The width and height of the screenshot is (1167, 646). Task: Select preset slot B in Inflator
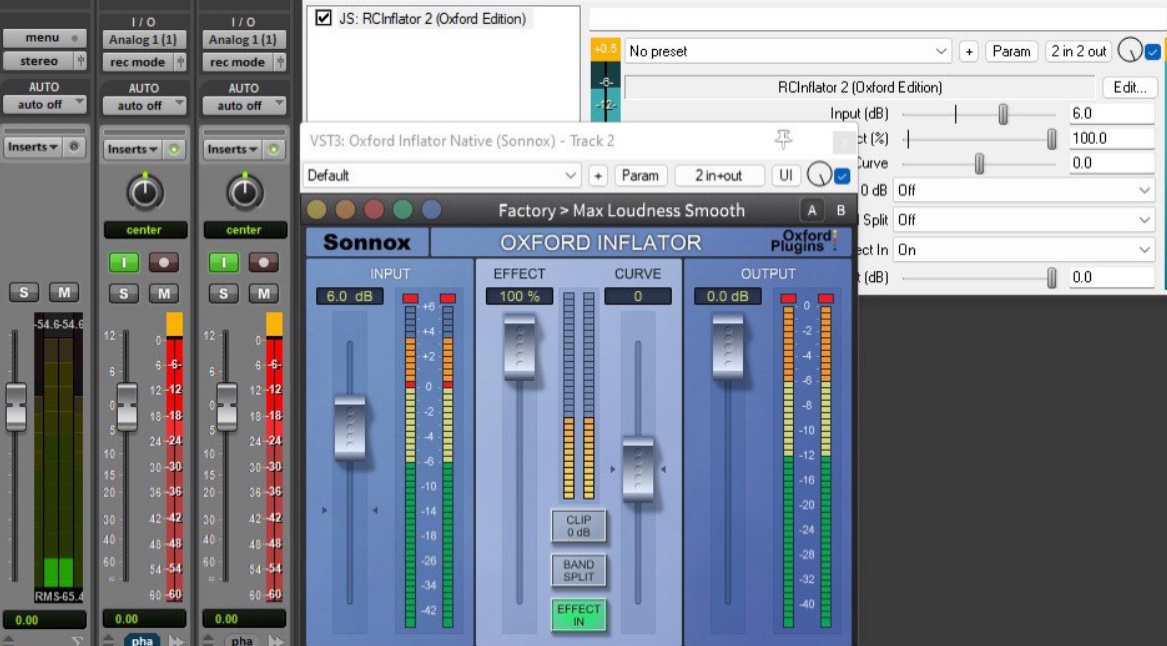[841, 211]
